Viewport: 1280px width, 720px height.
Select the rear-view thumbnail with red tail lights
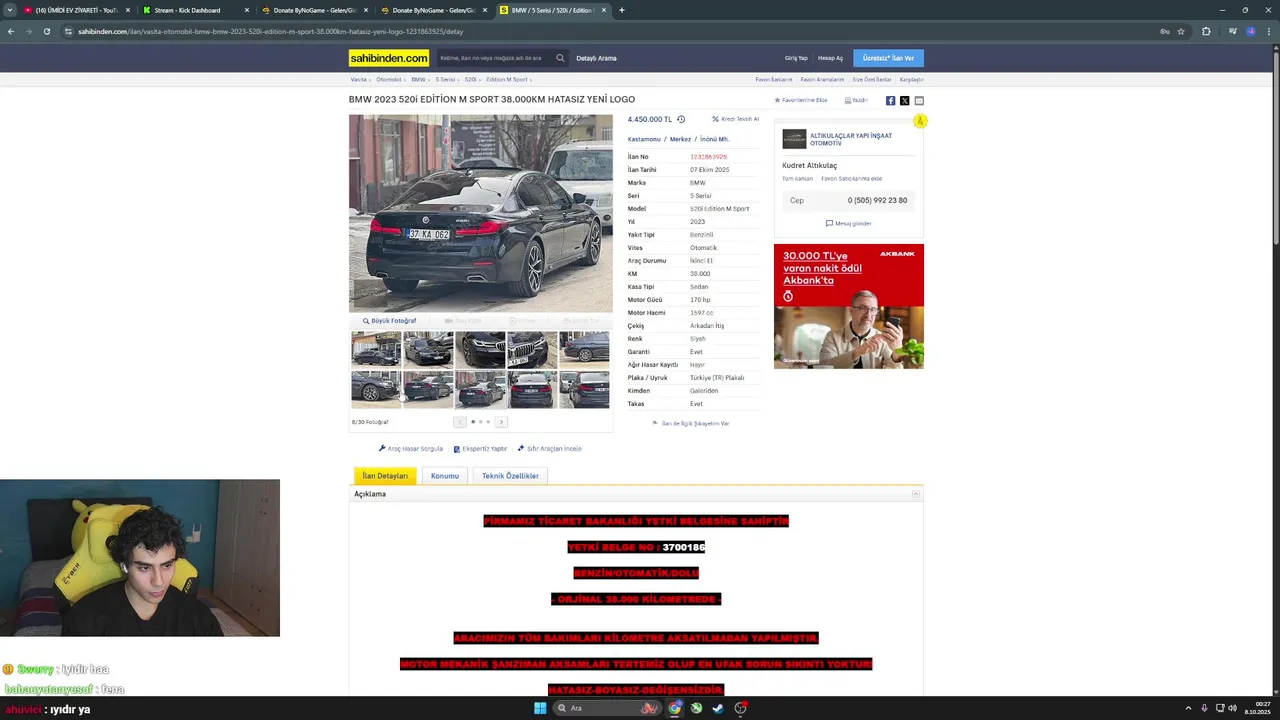532,389
